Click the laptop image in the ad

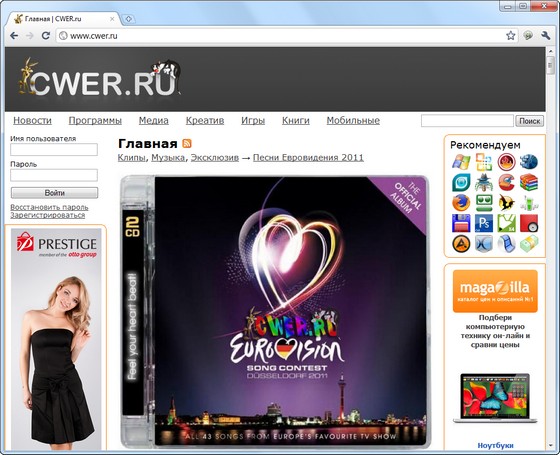point(495,398)
